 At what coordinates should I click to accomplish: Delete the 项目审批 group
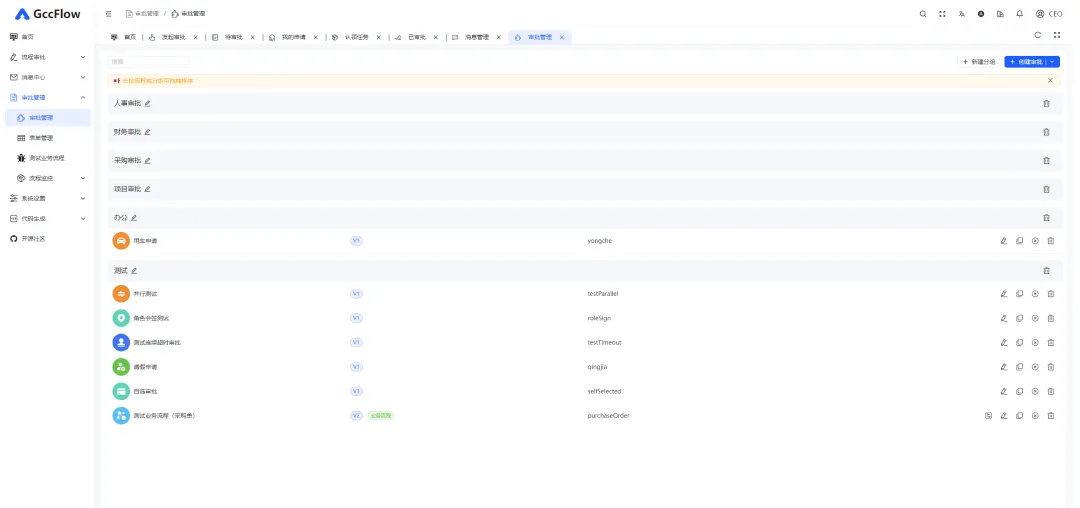(1046, 189)
